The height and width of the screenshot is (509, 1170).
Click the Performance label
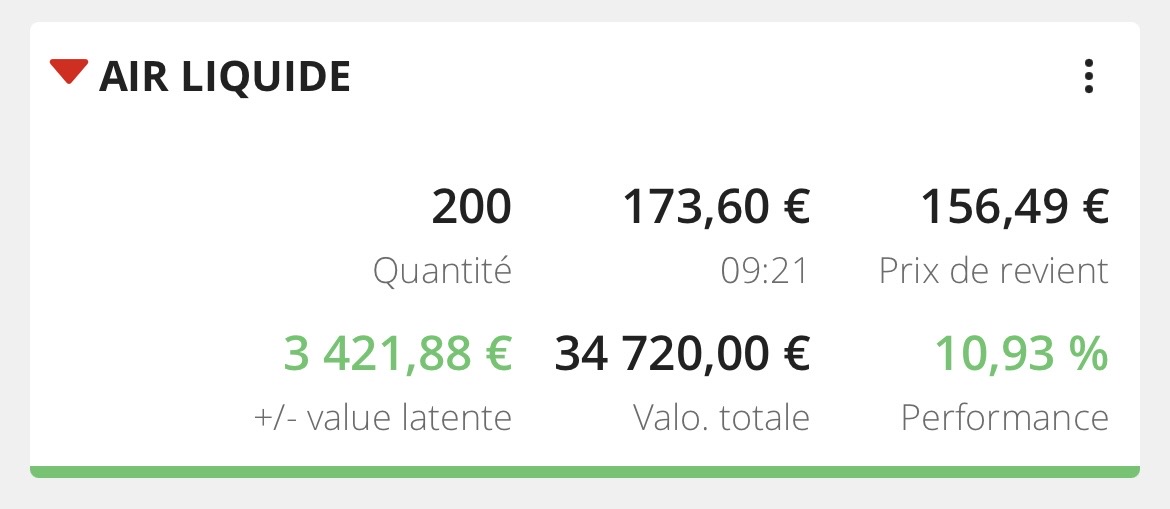pyautogui.click(x=1005, y=417)
